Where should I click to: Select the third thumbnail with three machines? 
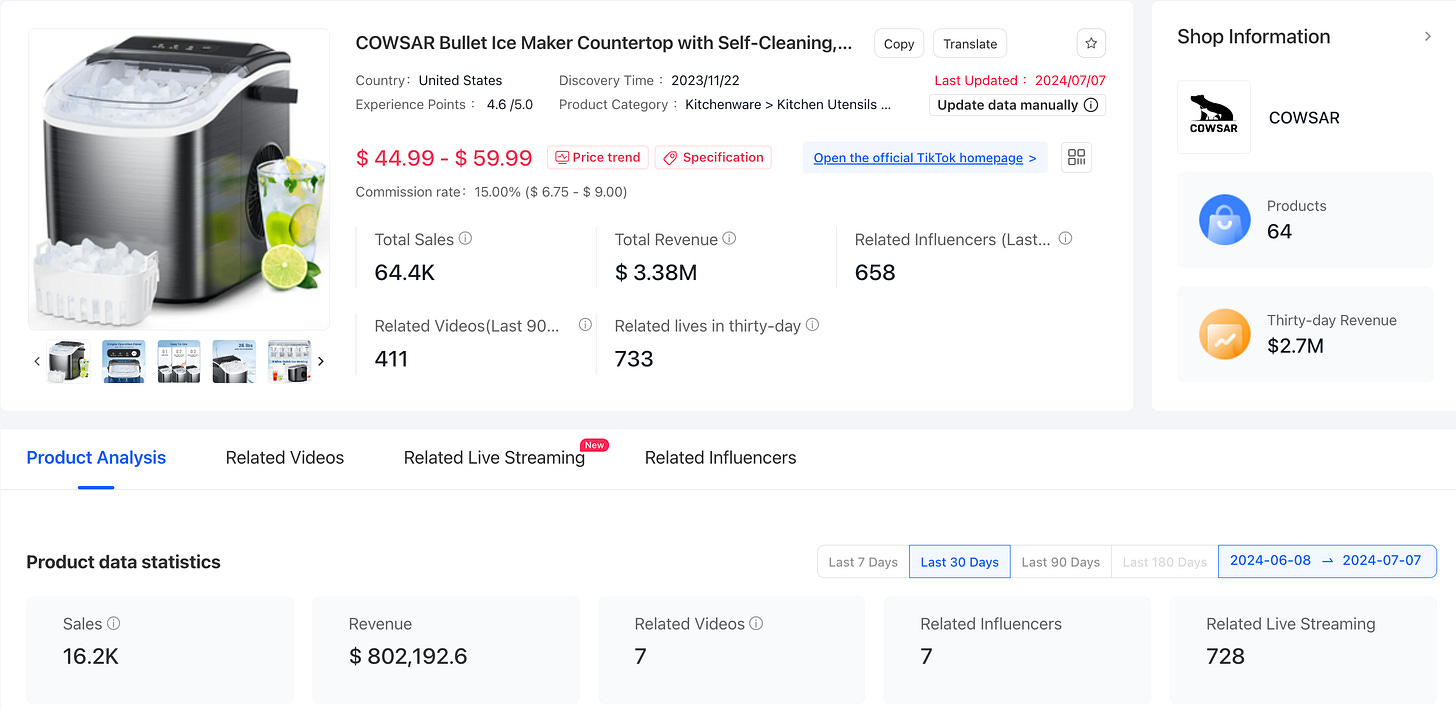[179, 361]
